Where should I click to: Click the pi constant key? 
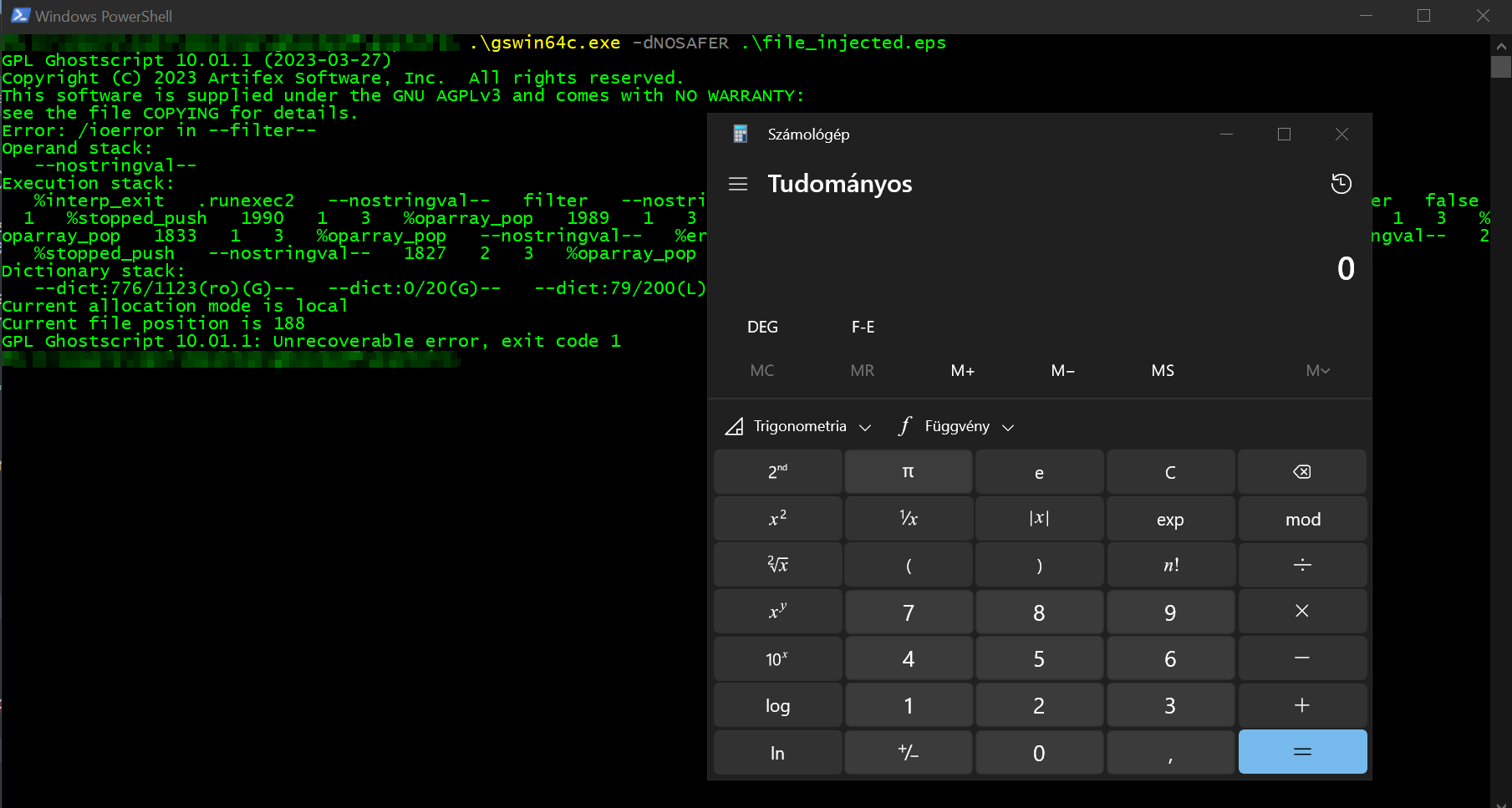click(x=909, y=472)
